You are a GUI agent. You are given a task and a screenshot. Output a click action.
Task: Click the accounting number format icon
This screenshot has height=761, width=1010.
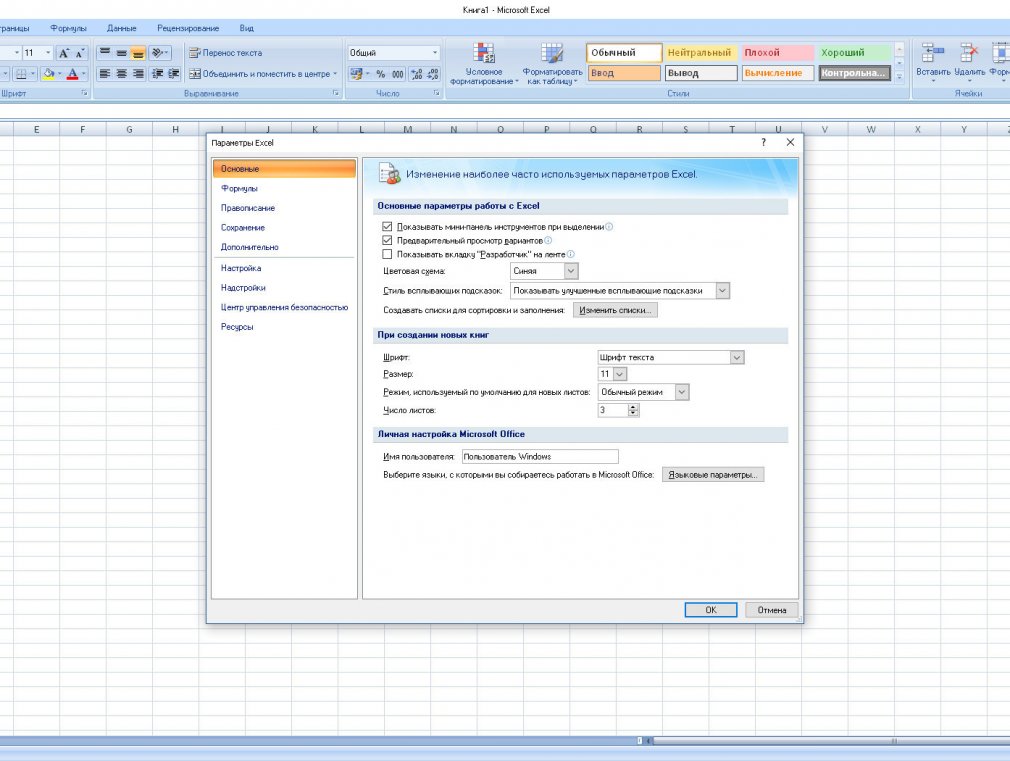[356, 74]
